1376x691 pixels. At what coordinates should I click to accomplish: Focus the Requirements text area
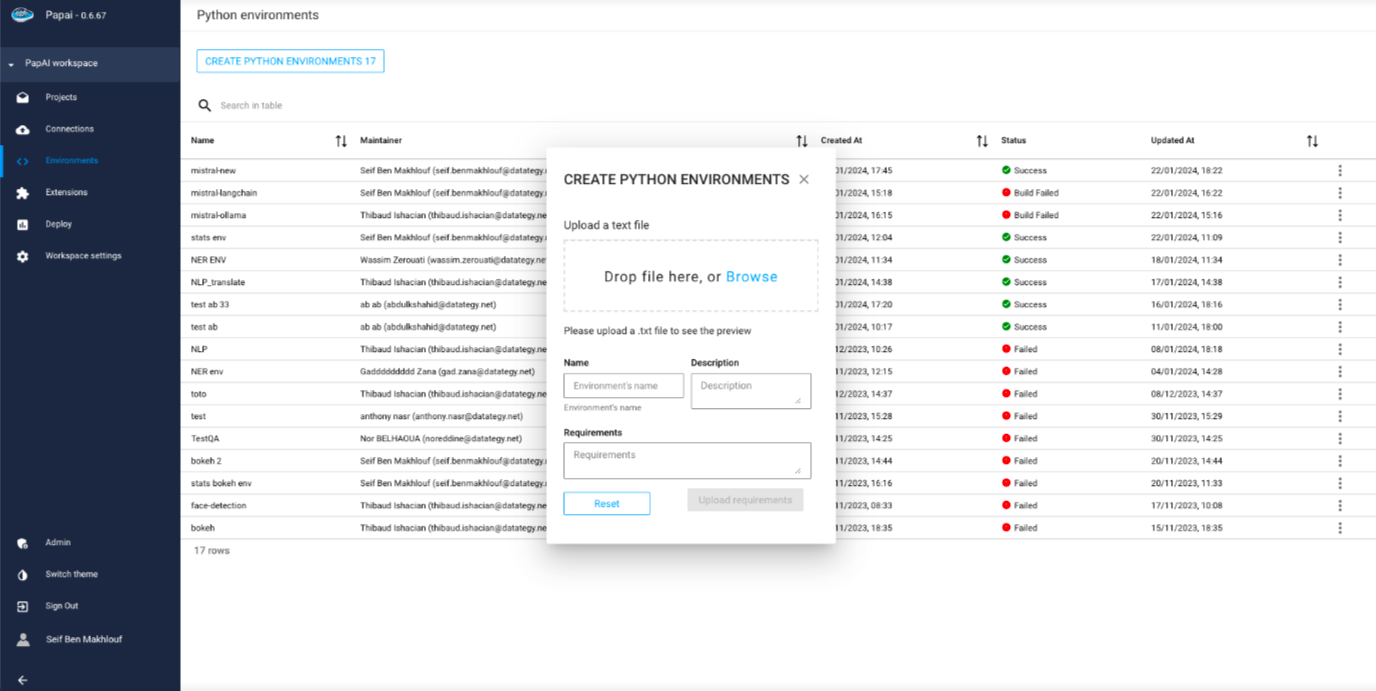[x=686, y=460]
